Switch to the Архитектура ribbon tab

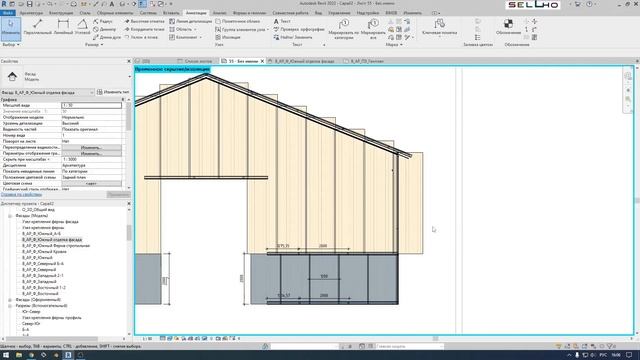coord(31,13)
